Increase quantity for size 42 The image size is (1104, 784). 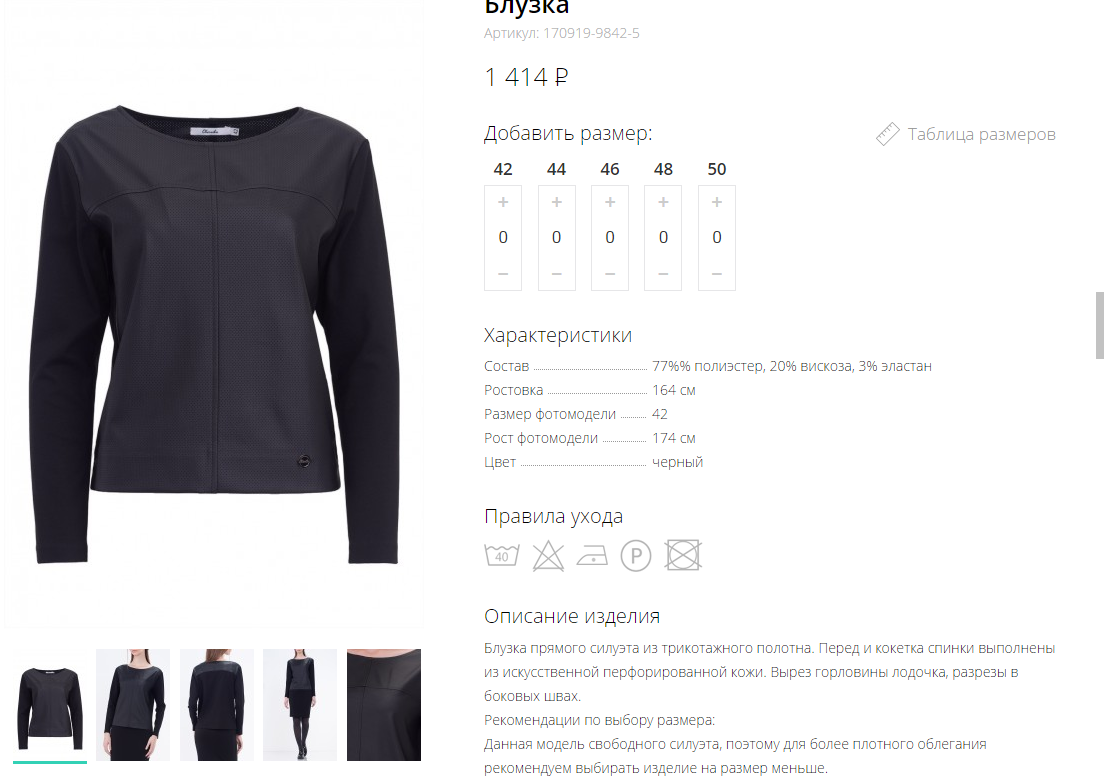[503, 202]
